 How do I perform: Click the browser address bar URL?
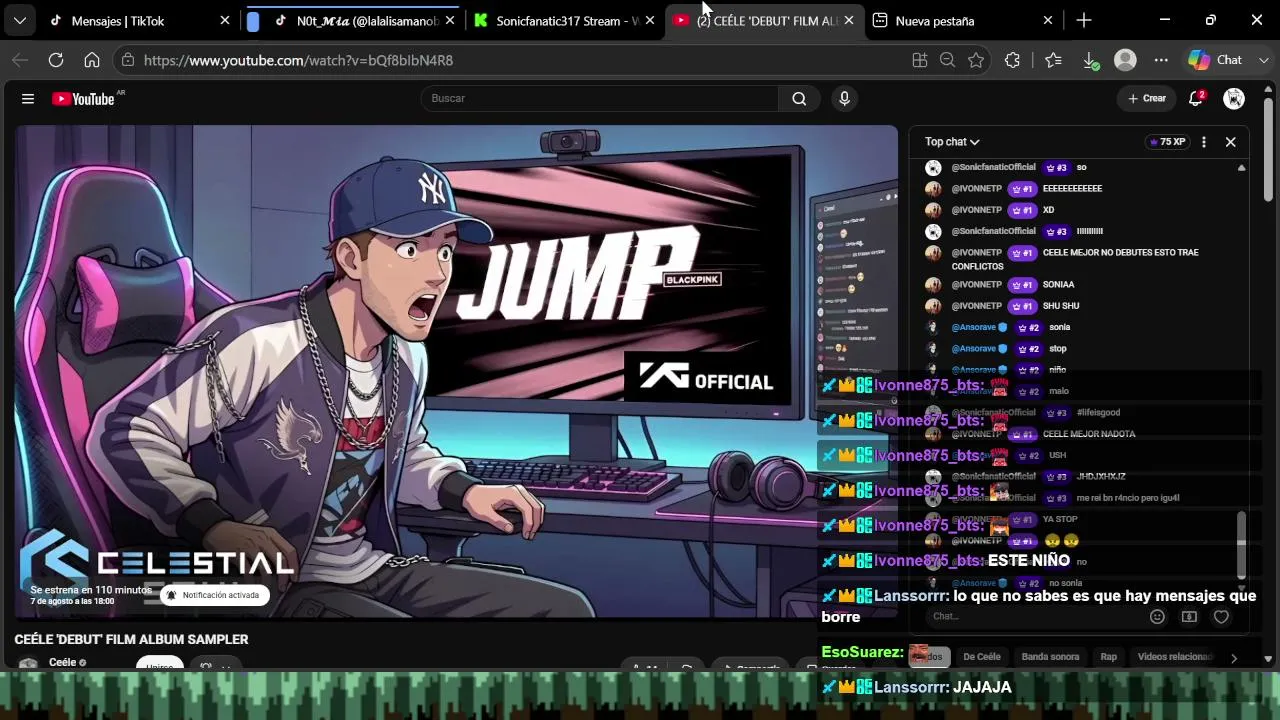point(298,60)
